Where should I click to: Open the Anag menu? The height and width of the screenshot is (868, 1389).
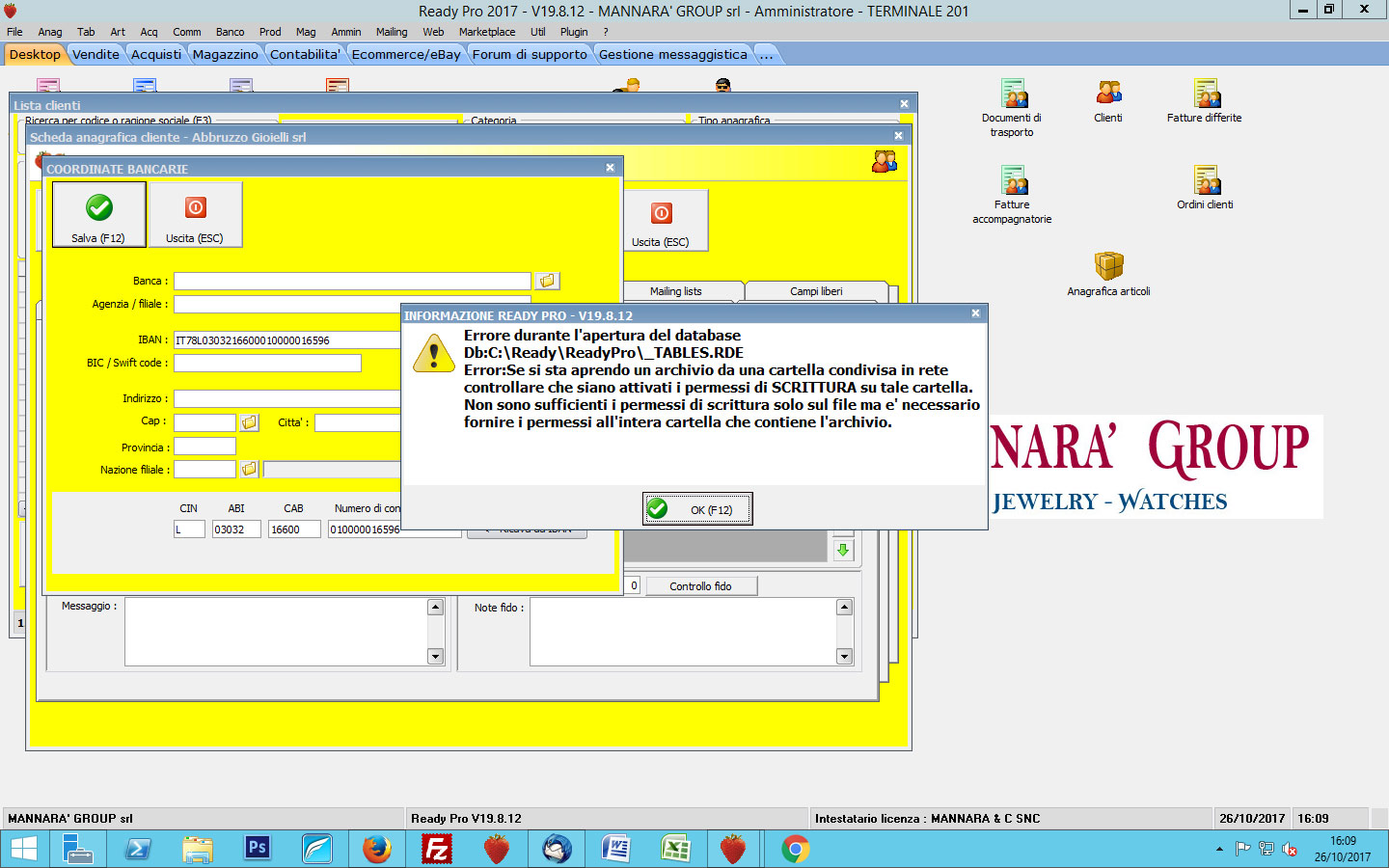click(50, 32)
